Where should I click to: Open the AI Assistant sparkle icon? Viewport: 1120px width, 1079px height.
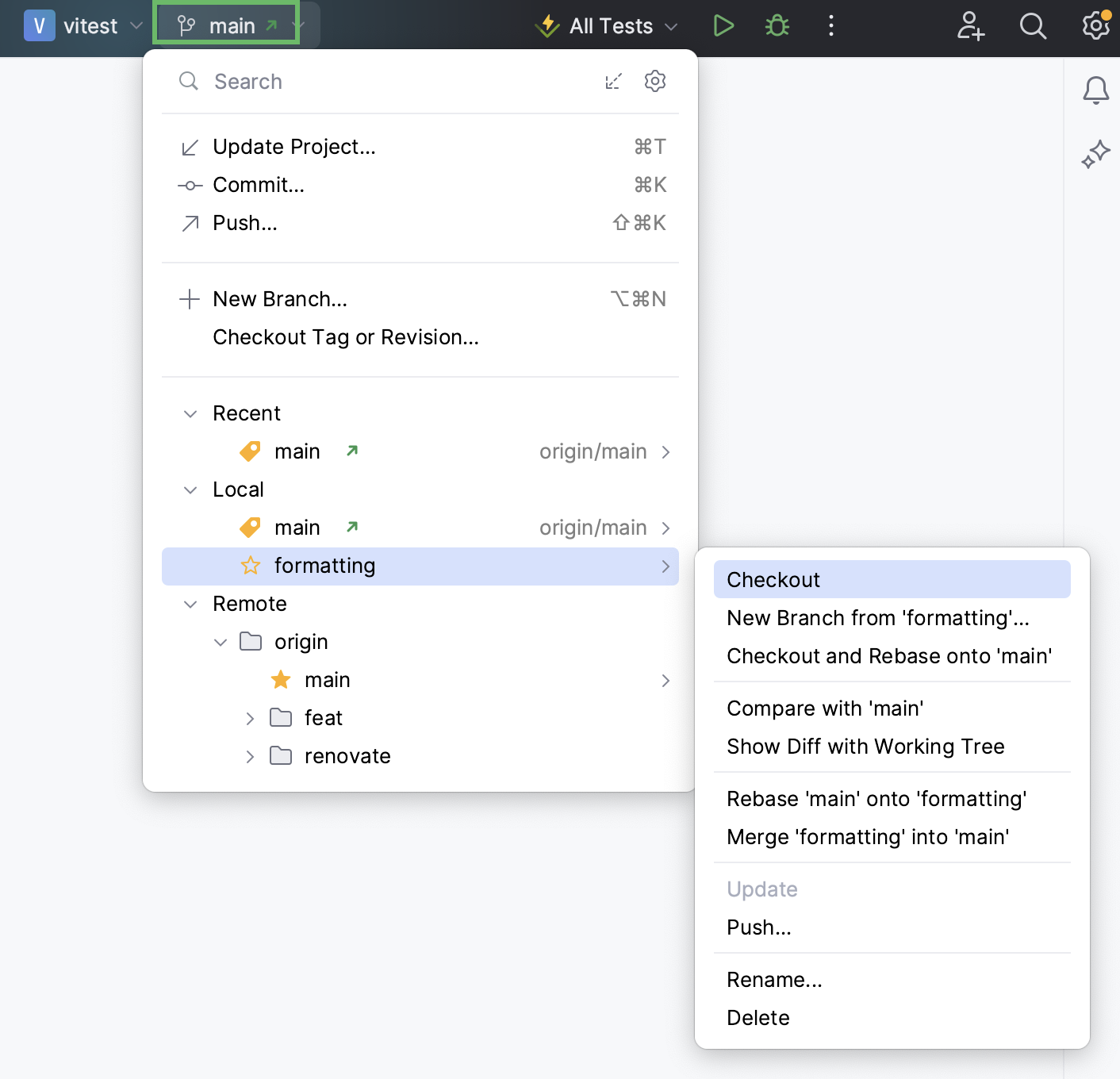tap(1095, 152)
